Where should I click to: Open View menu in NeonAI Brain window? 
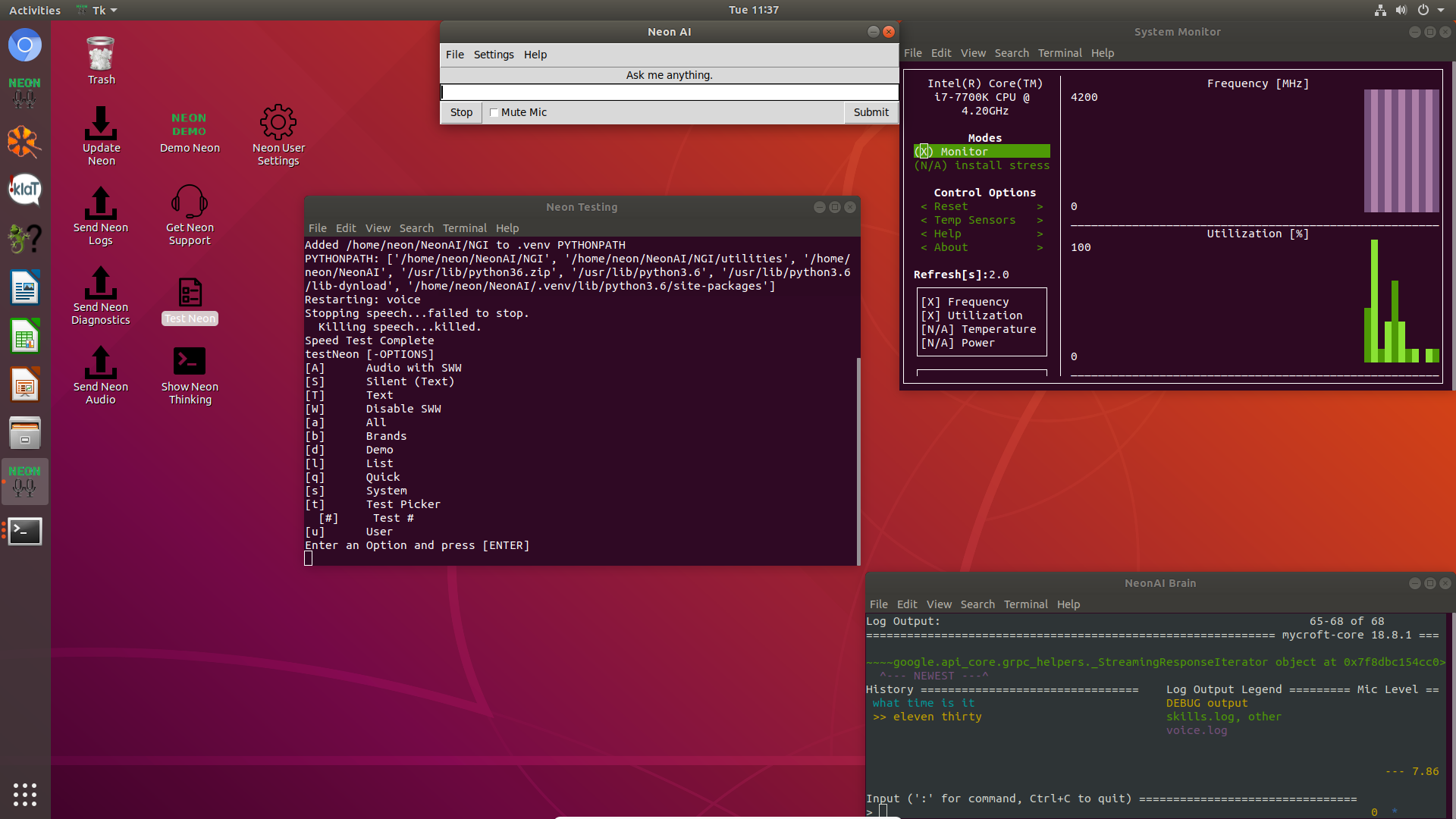click(939, 604)
